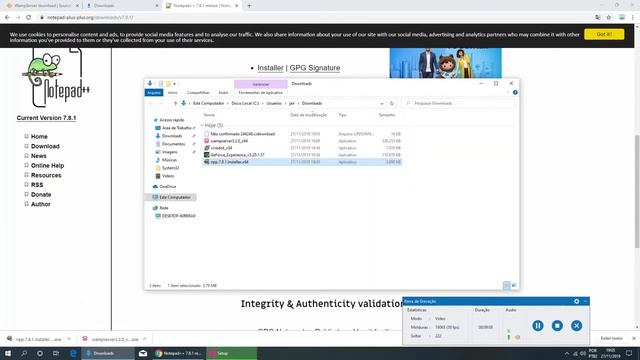Click the Current Version 7.8.1 link
640x360 pixels.
46,118
